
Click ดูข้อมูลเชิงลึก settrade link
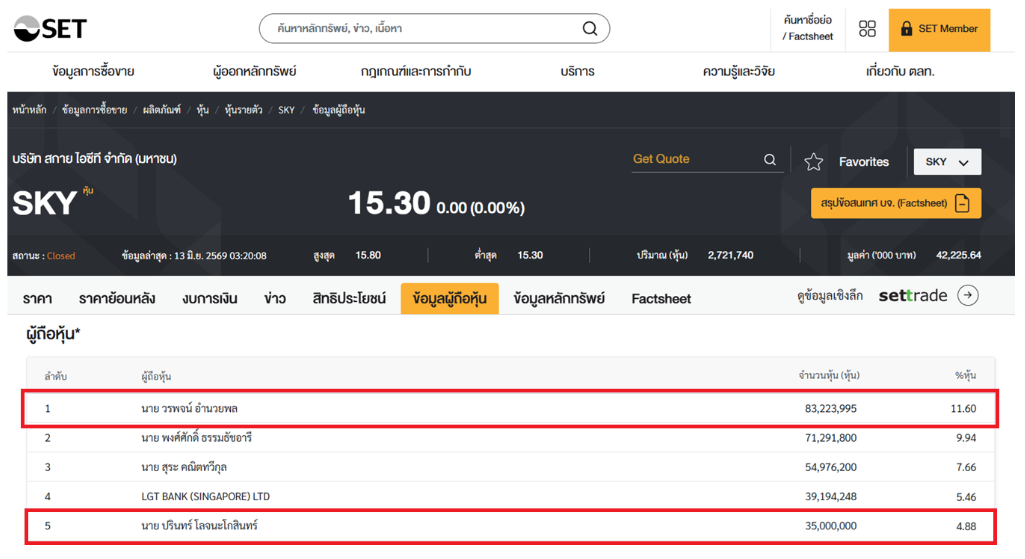pos(888,296)
